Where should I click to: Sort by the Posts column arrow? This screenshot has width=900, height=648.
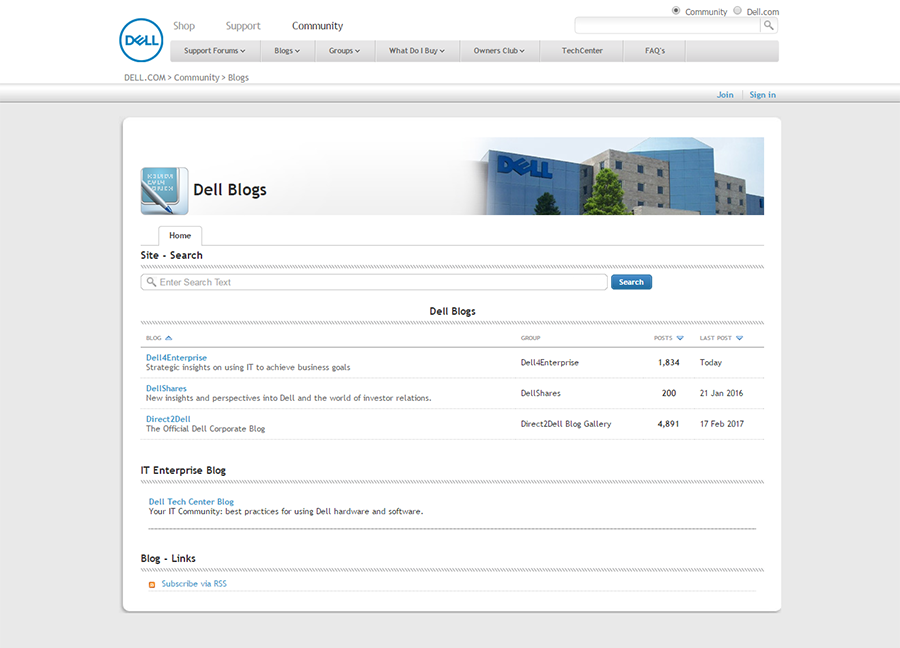680,338
